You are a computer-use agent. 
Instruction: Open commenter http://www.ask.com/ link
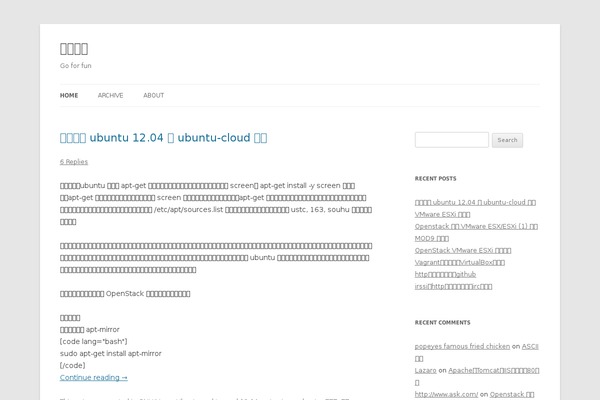pyautogui.click(x=446, y=394)
